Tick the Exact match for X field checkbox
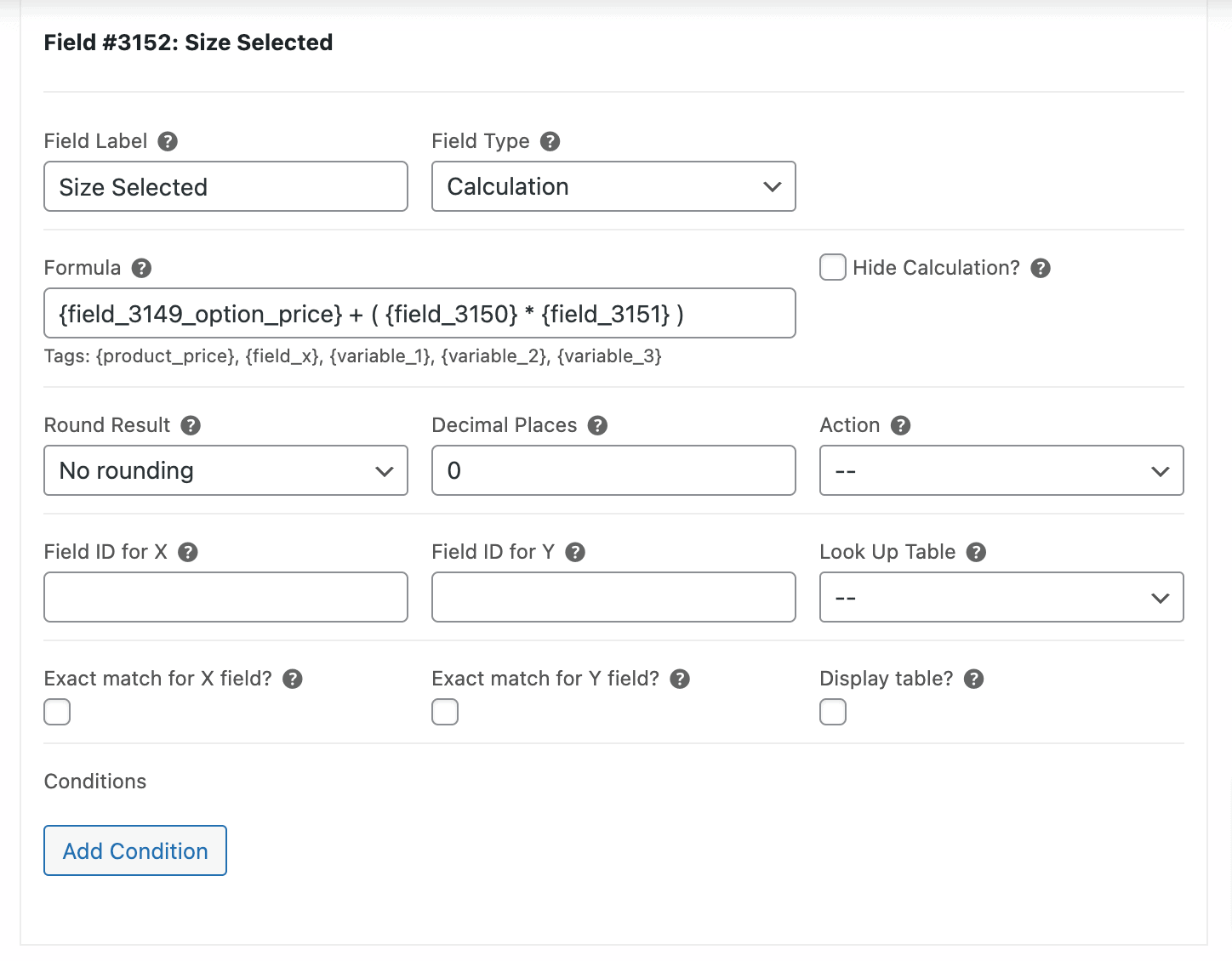This screenshot has height=961, width=1232. click(57, 712)
